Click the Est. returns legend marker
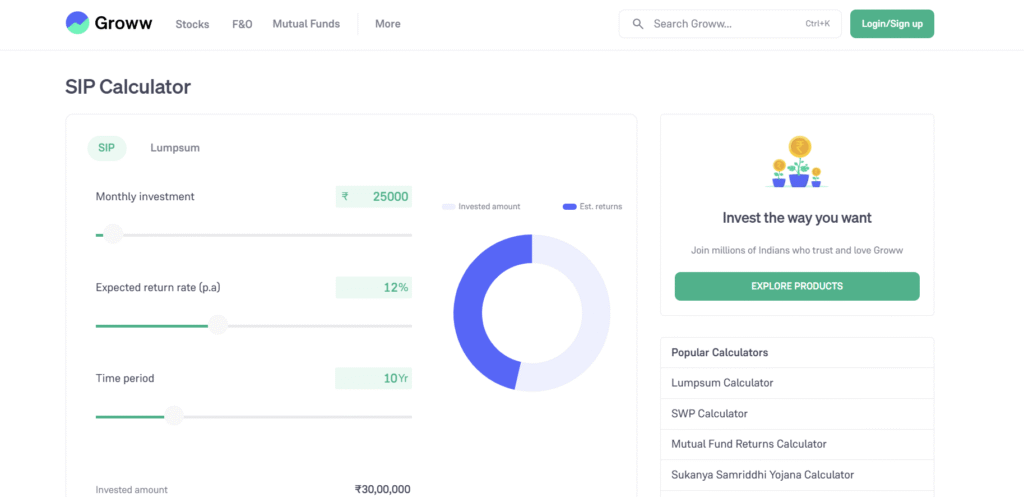The width and height of the screenshot is (1024, 497). tap(569, 207)
